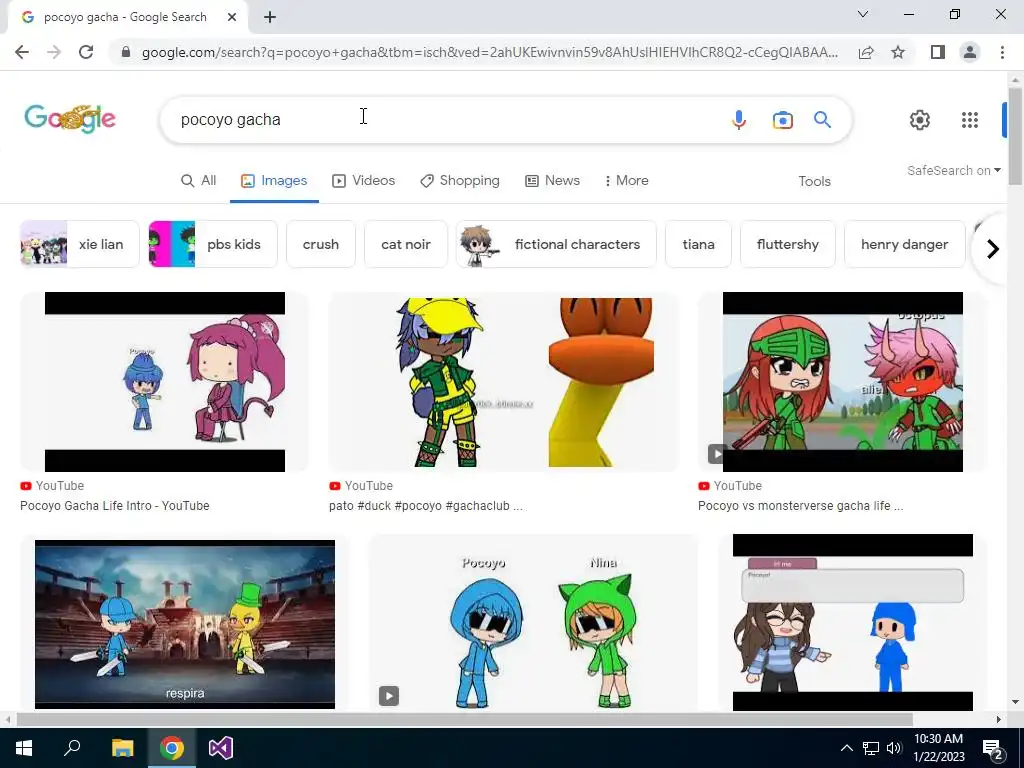Bookmark this tab with star icon
The height and width of the screenshot is (768, 1024).
tap(898, 52)
